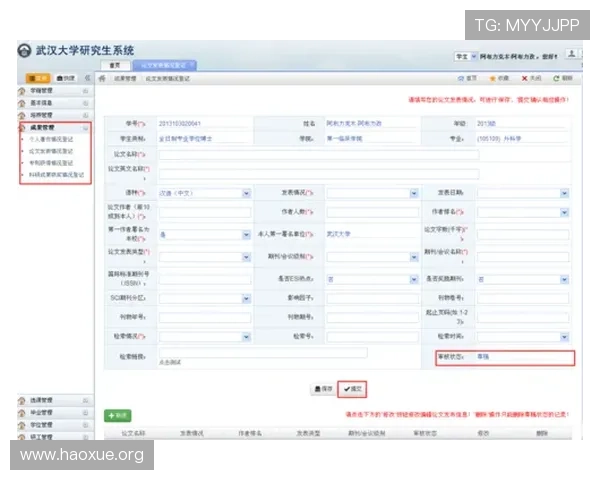Open the 学生 role dropdown in header
This screenshot has width=600, height=480.
point(466,56)
